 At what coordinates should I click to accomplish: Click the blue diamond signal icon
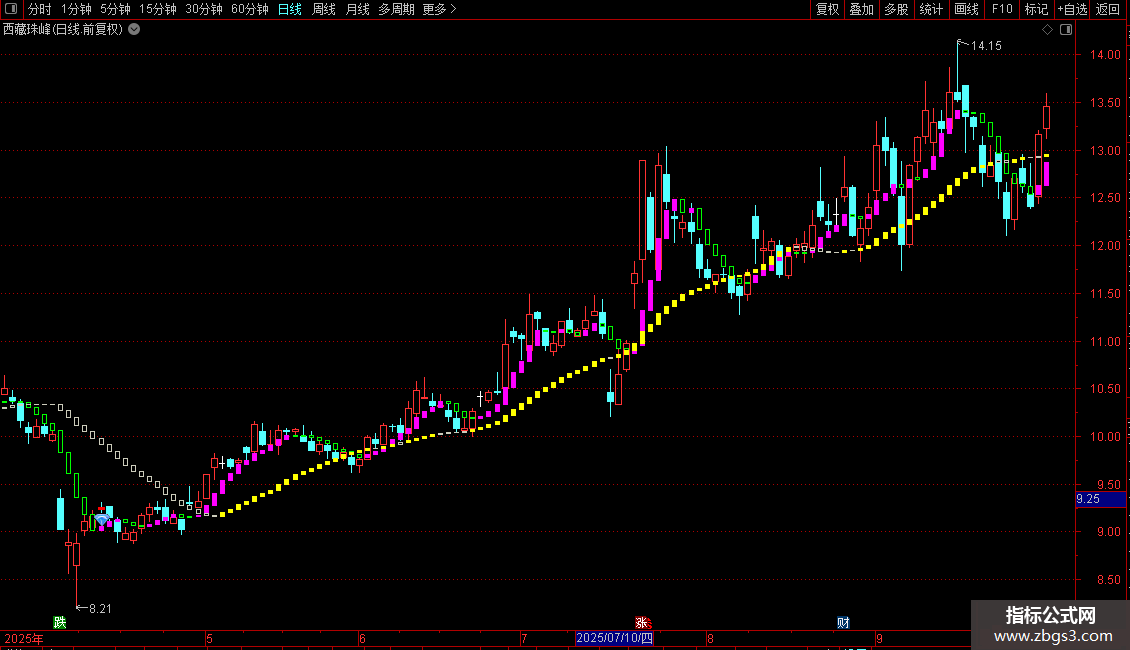(x=102, y=519)
